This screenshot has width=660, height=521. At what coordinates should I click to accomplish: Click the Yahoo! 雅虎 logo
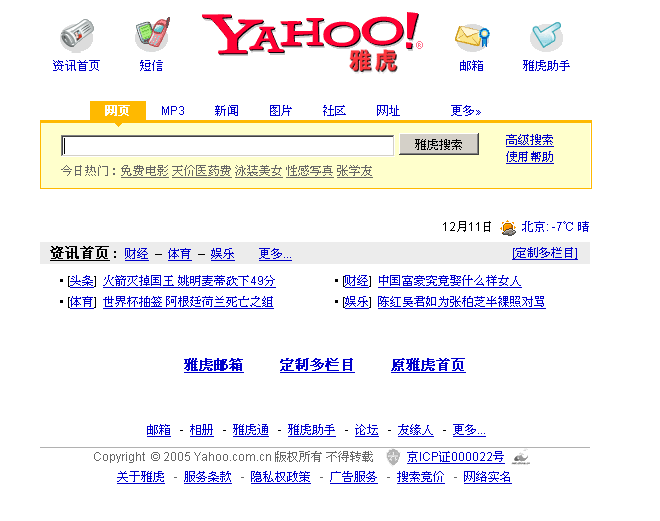[x=313, y=41]
